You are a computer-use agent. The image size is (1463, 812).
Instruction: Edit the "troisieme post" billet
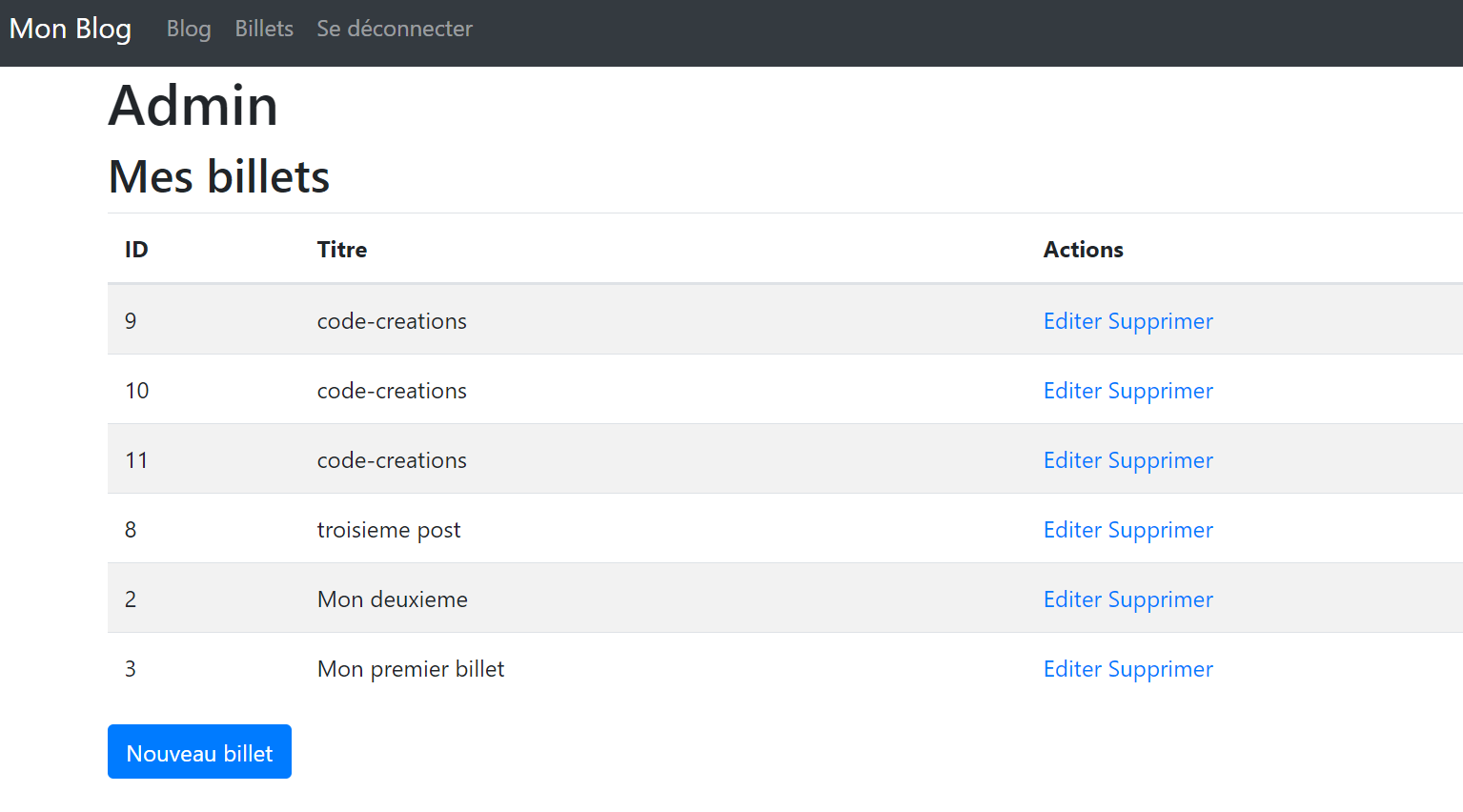[x=1072, y=530]
